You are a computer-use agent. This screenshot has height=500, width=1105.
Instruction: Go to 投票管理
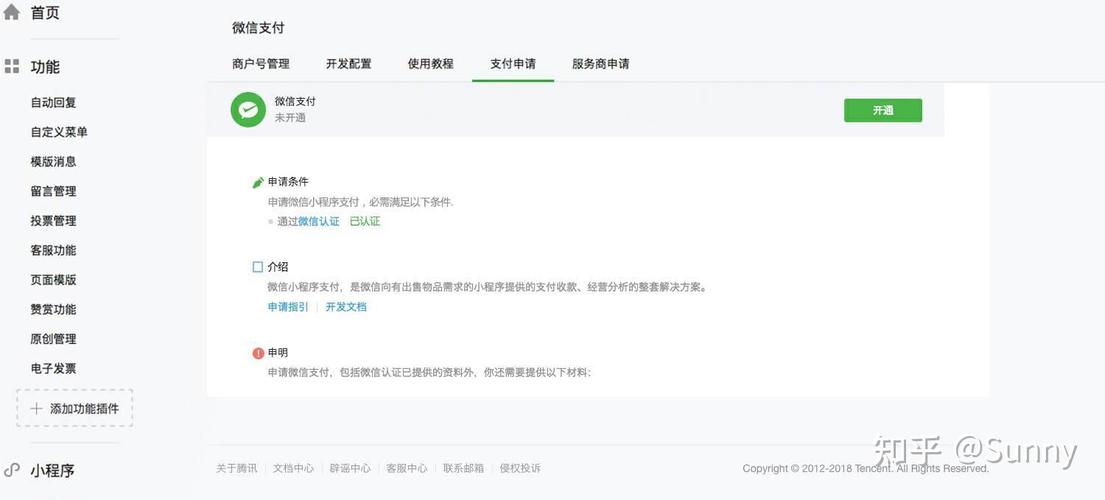pos(54,221)
